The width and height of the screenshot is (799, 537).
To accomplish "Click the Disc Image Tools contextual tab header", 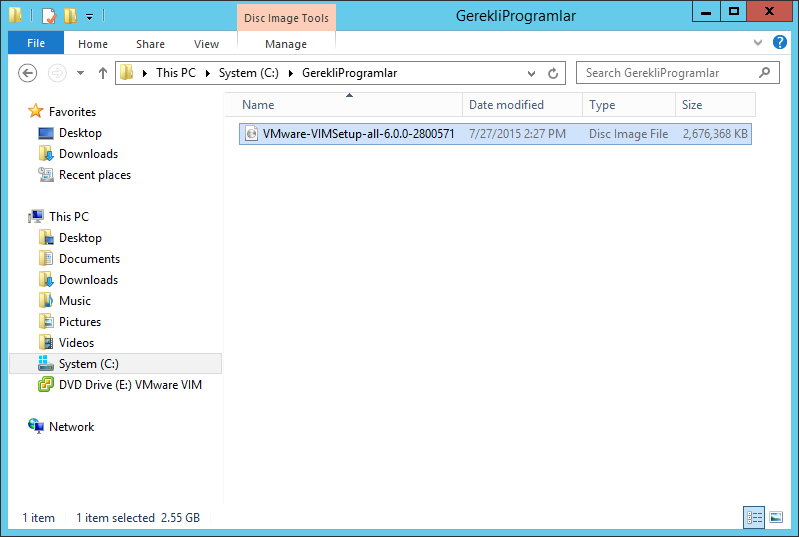I will pos(286,18).
